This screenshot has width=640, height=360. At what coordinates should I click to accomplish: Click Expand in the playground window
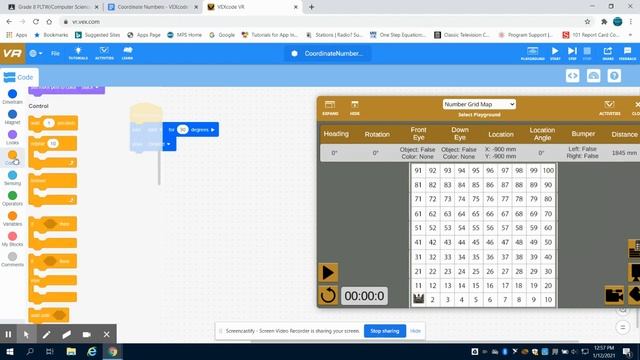(x=330, y=108)
